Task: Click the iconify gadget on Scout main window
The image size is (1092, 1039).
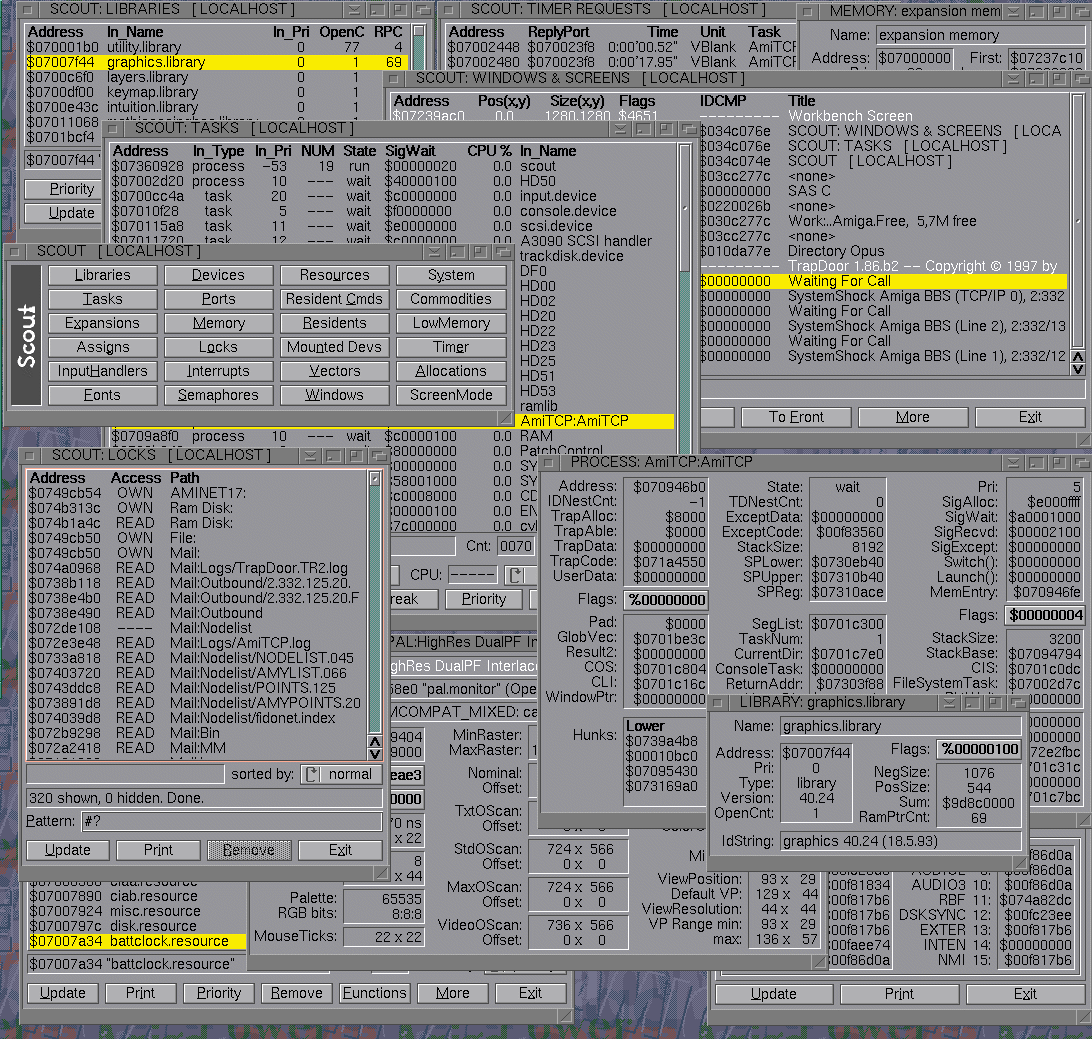Action: click(x=457, y=252)
